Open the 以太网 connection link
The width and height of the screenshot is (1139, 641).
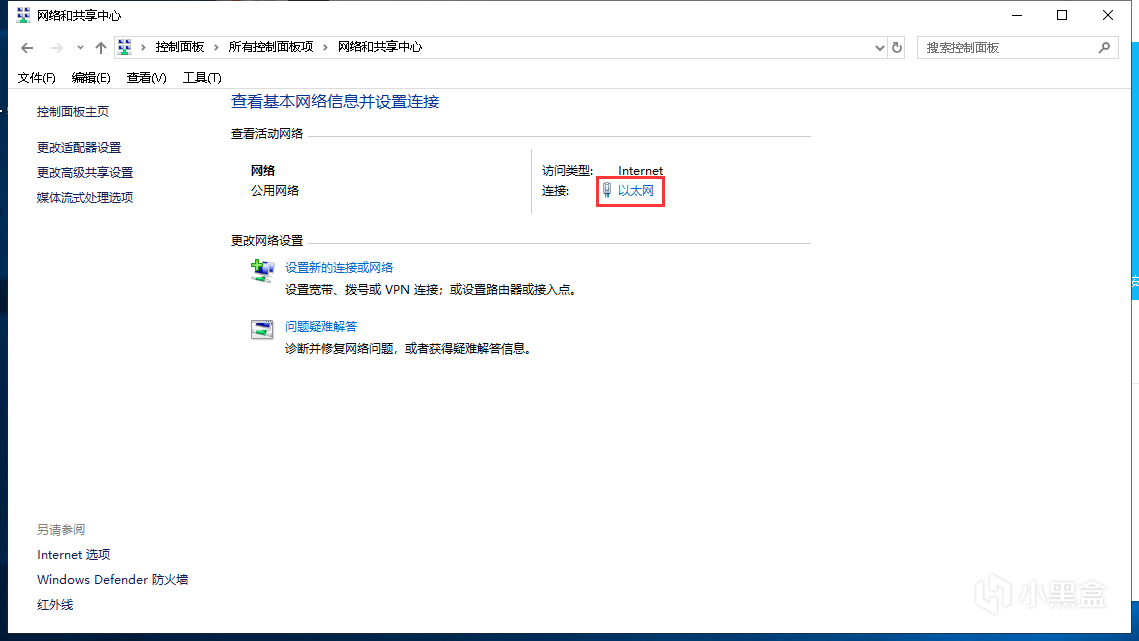click(635, 190)
